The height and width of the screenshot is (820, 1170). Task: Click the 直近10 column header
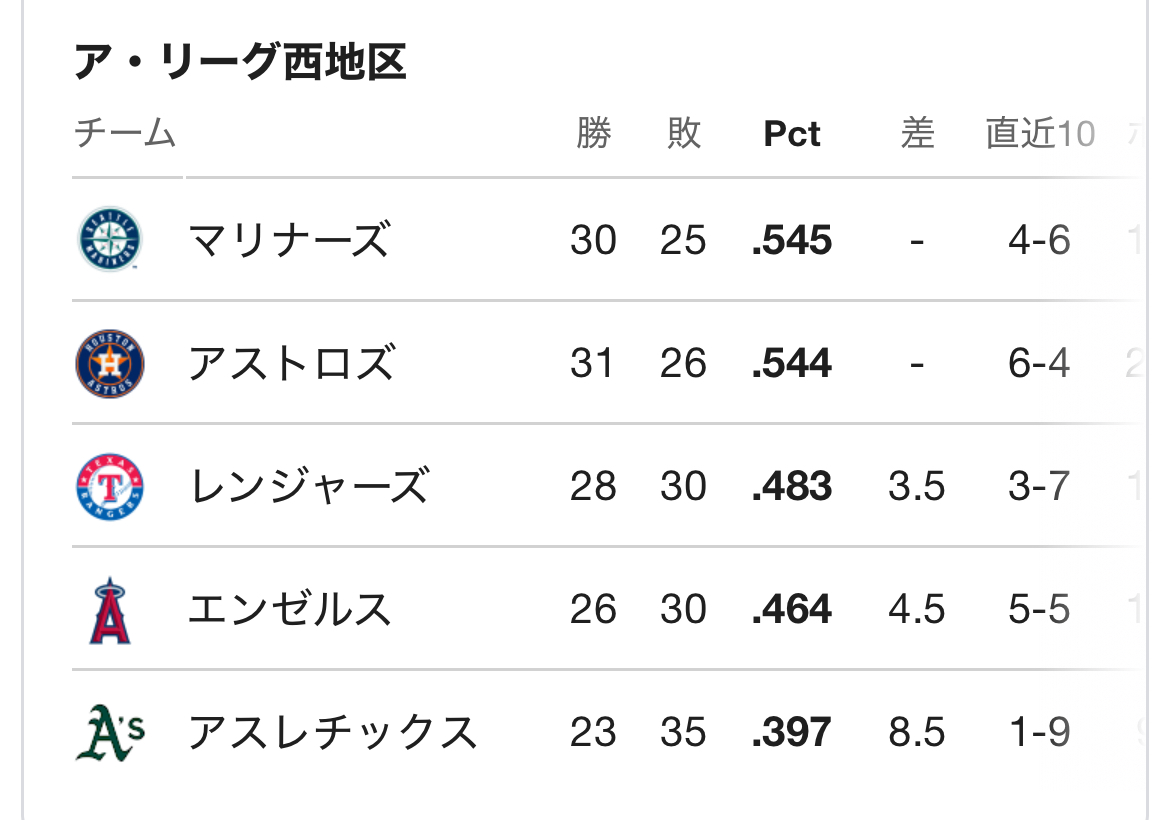coord(1040,134)
